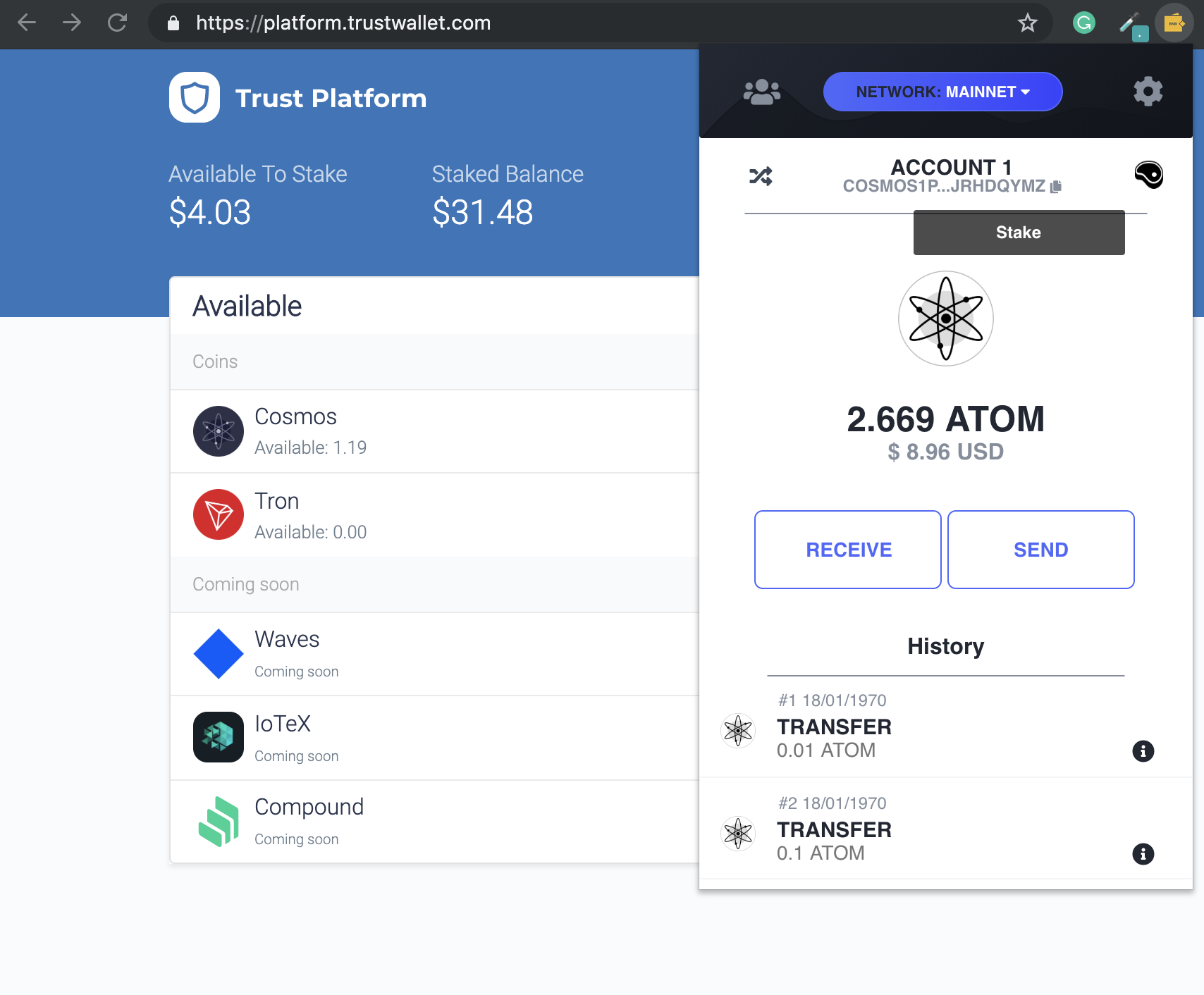Click the large ATOM logo
Viewport: 1204px width, 995px height.
946,319
